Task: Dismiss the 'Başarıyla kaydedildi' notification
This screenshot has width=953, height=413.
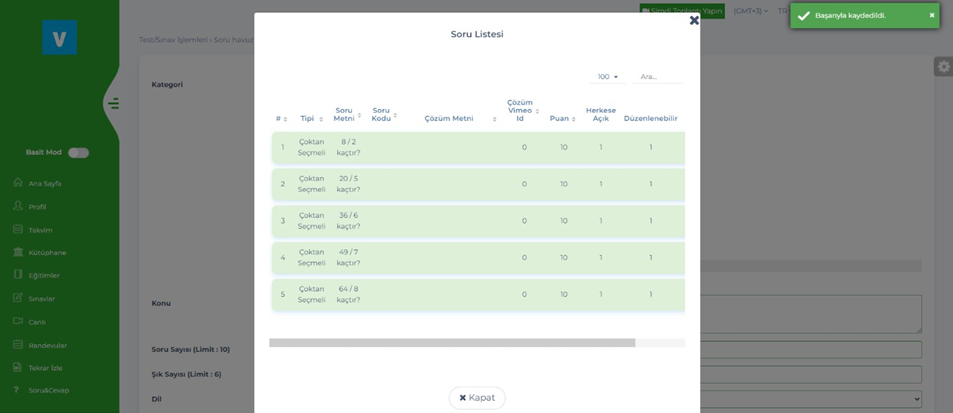Action: coord(931,15)
